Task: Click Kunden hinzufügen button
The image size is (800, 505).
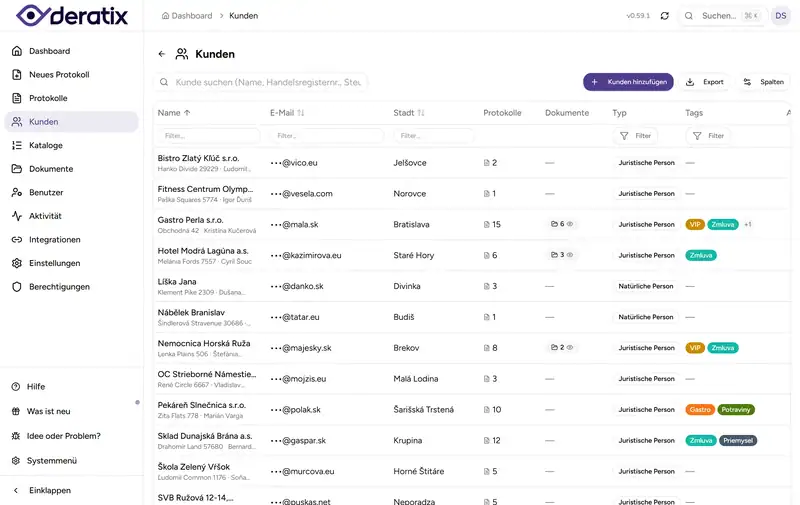Action: coord(628,82)
